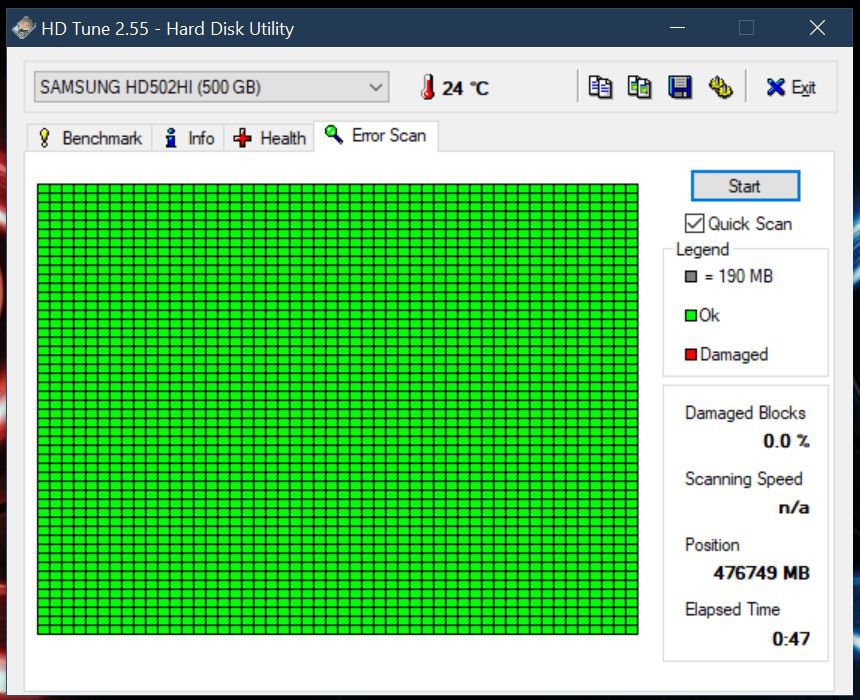Click the Health tab red cross icon
This screenshot has height=700, width=860.
242,138
